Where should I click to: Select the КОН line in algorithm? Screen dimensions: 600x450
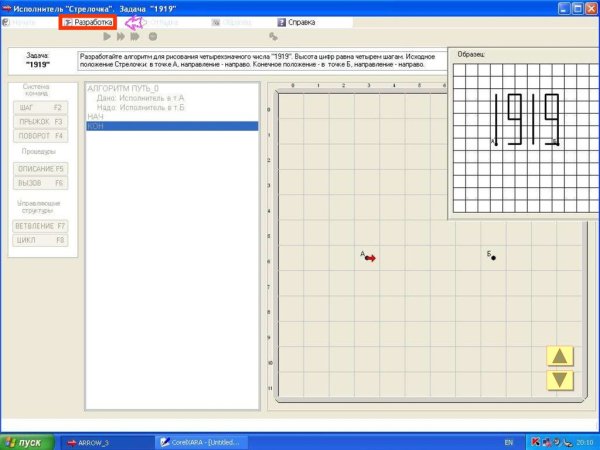(172, 126)
